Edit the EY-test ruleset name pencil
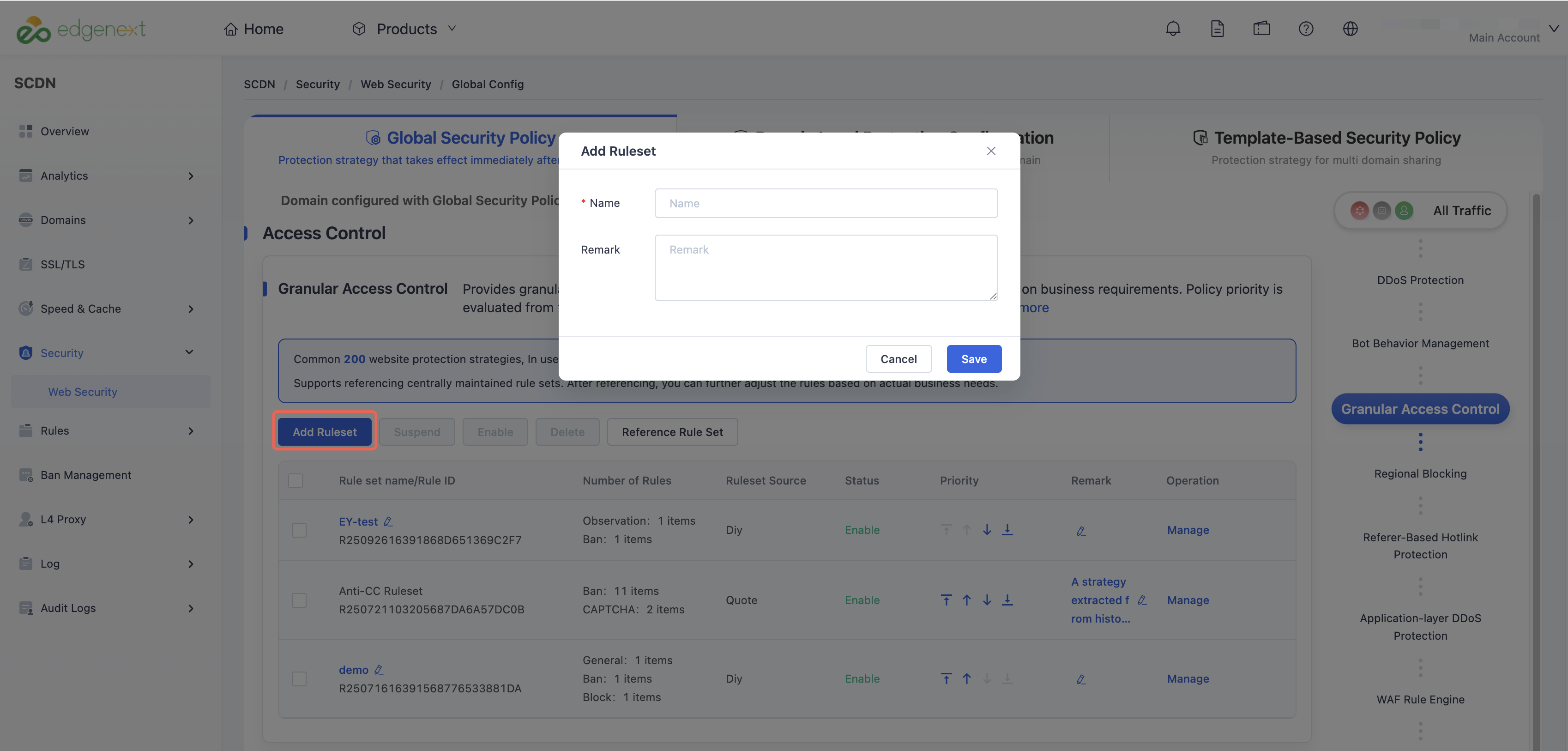This screenshot has height=751, width=1568. [388, 521]
